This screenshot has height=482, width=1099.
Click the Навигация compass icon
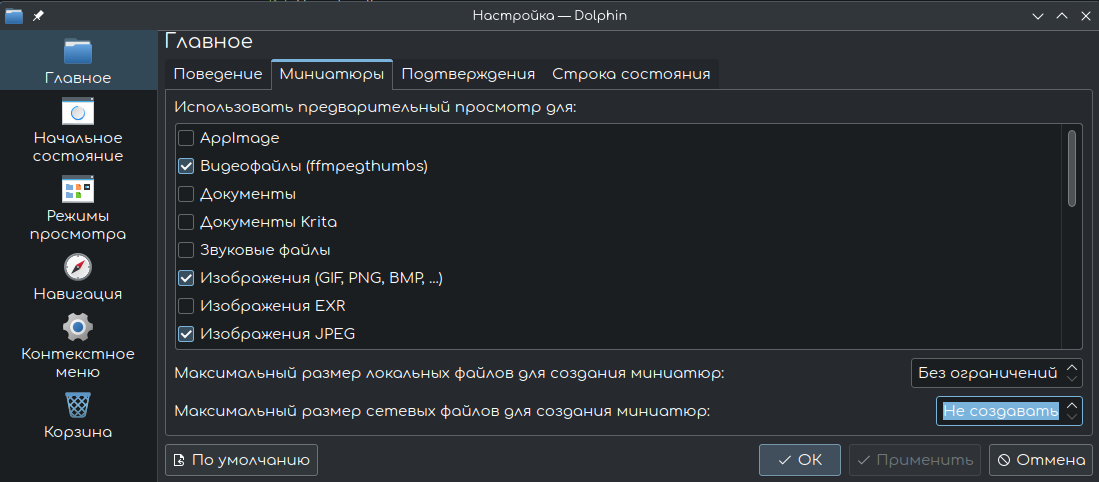point(77,267)
